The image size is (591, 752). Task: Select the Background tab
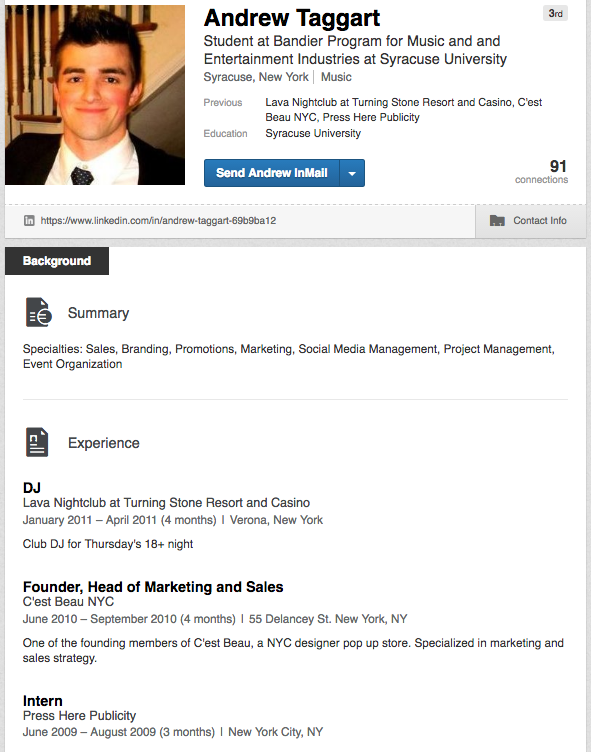pos(57,261)
